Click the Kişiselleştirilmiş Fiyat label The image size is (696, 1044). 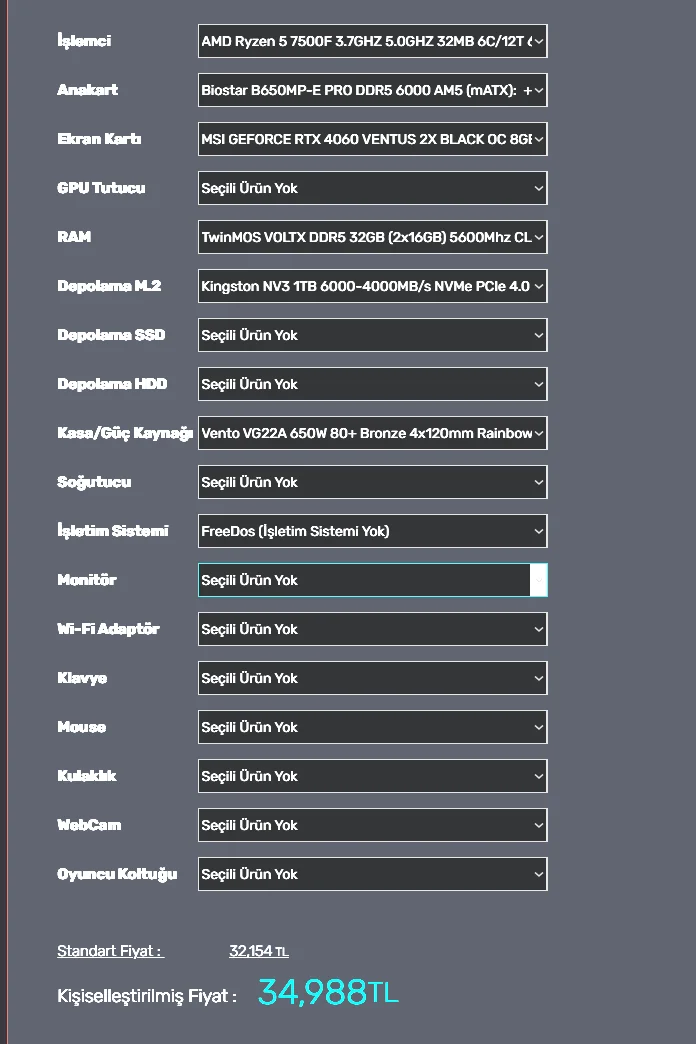tap(147, 996)
